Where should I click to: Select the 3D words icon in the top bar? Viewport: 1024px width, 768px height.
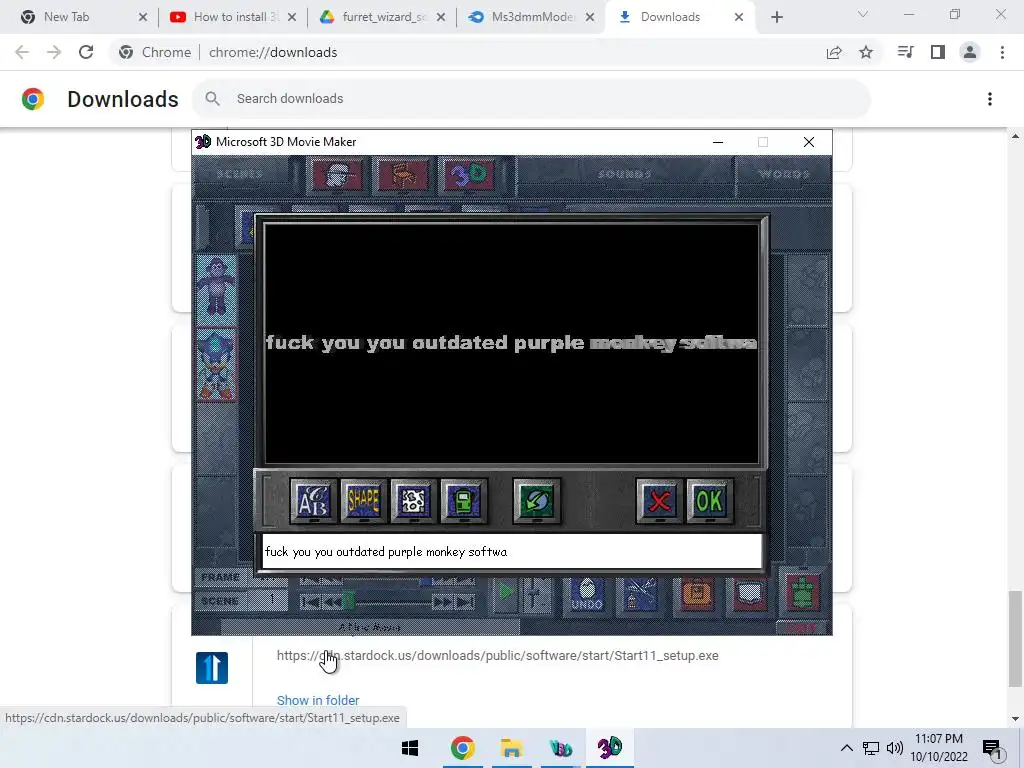469,174
